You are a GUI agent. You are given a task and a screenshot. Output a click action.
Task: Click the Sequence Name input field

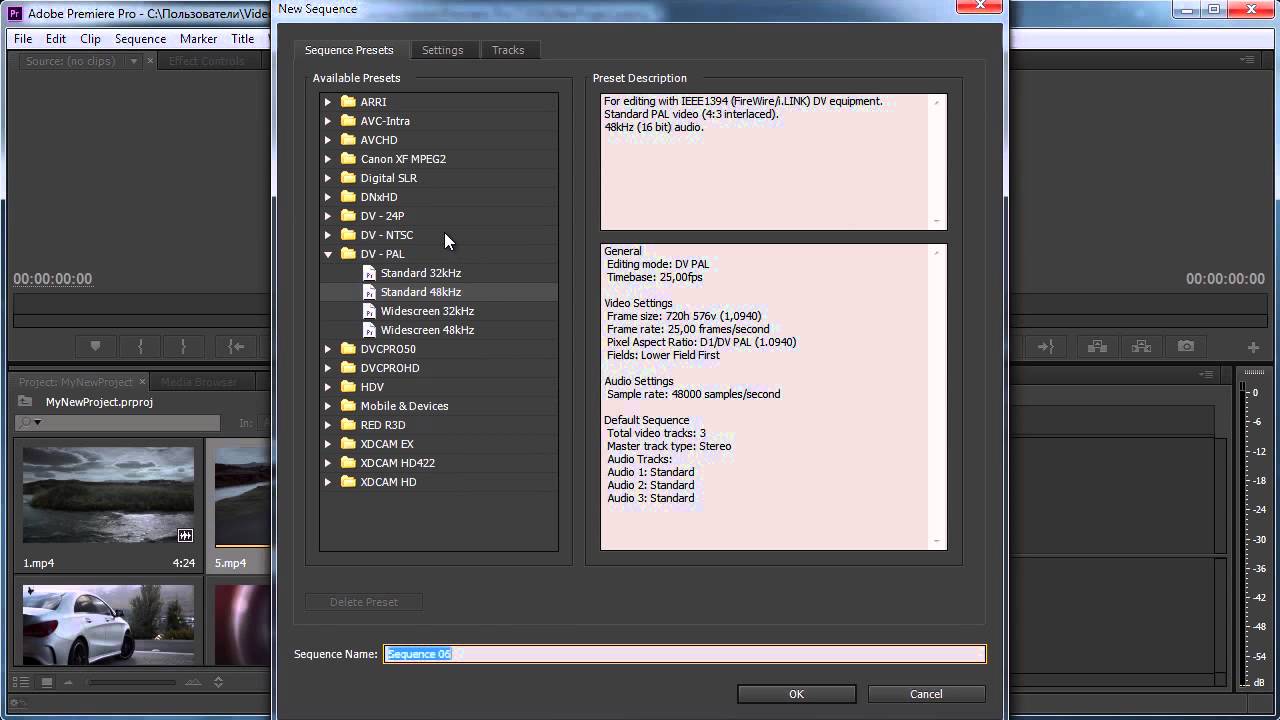(685, 654)
